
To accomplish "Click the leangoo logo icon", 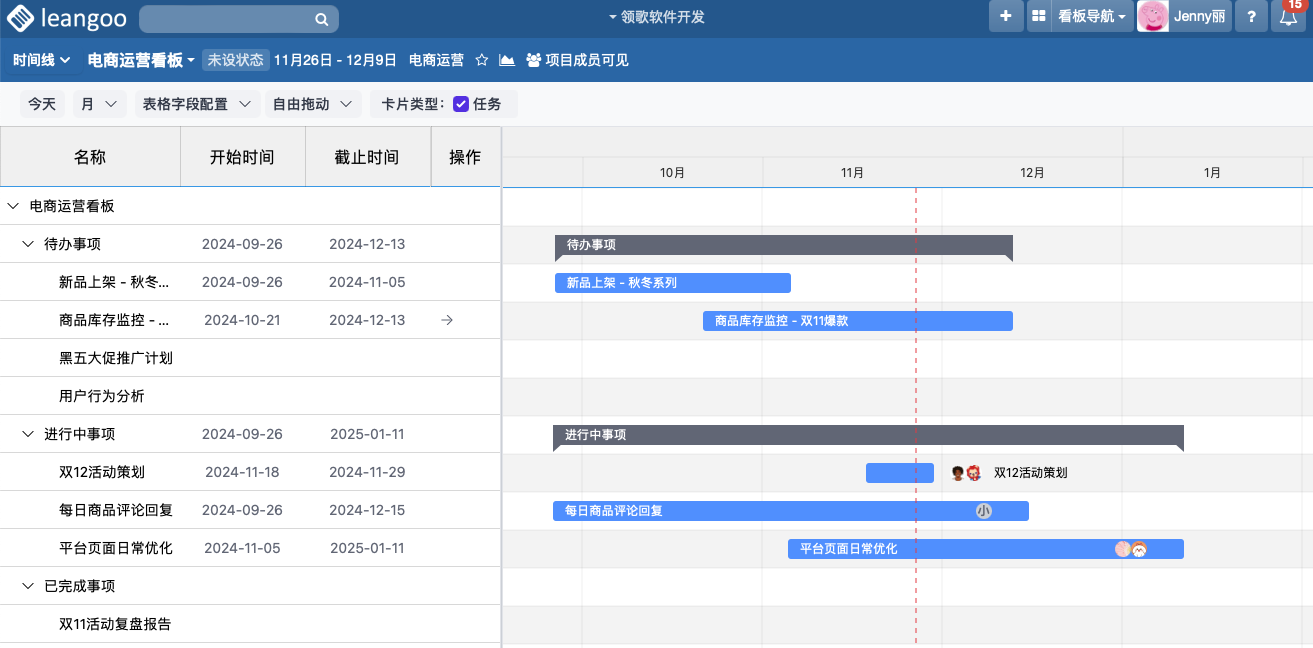I will pos(21,18).
